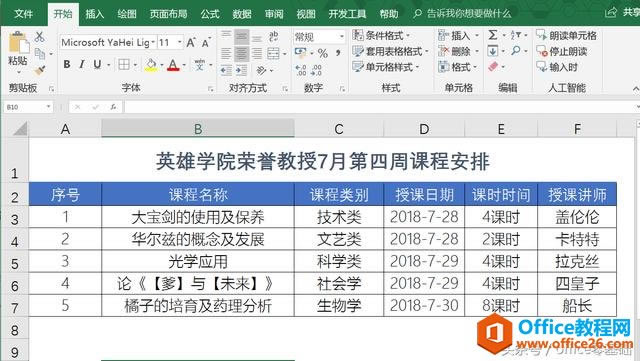Toggle Underline formatting
The image size is (640, 361).
[97, 64]
